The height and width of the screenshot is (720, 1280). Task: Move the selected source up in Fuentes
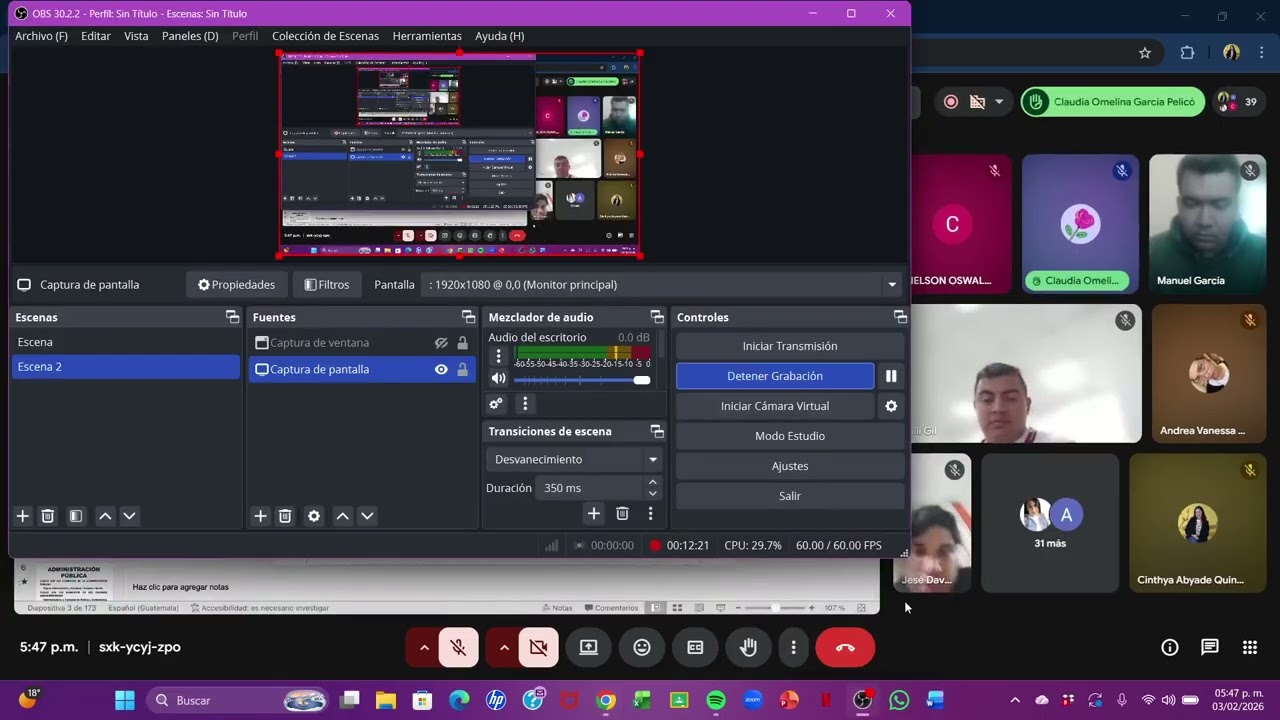point(342,516)
